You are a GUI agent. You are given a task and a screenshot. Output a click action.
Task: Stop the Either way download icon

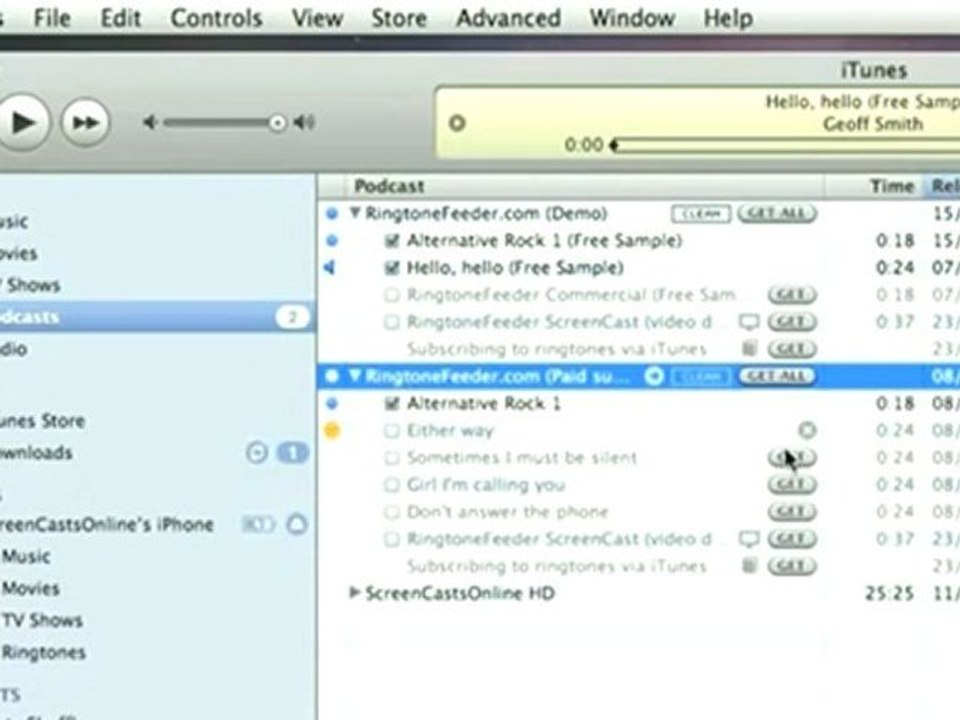[808, 430]
